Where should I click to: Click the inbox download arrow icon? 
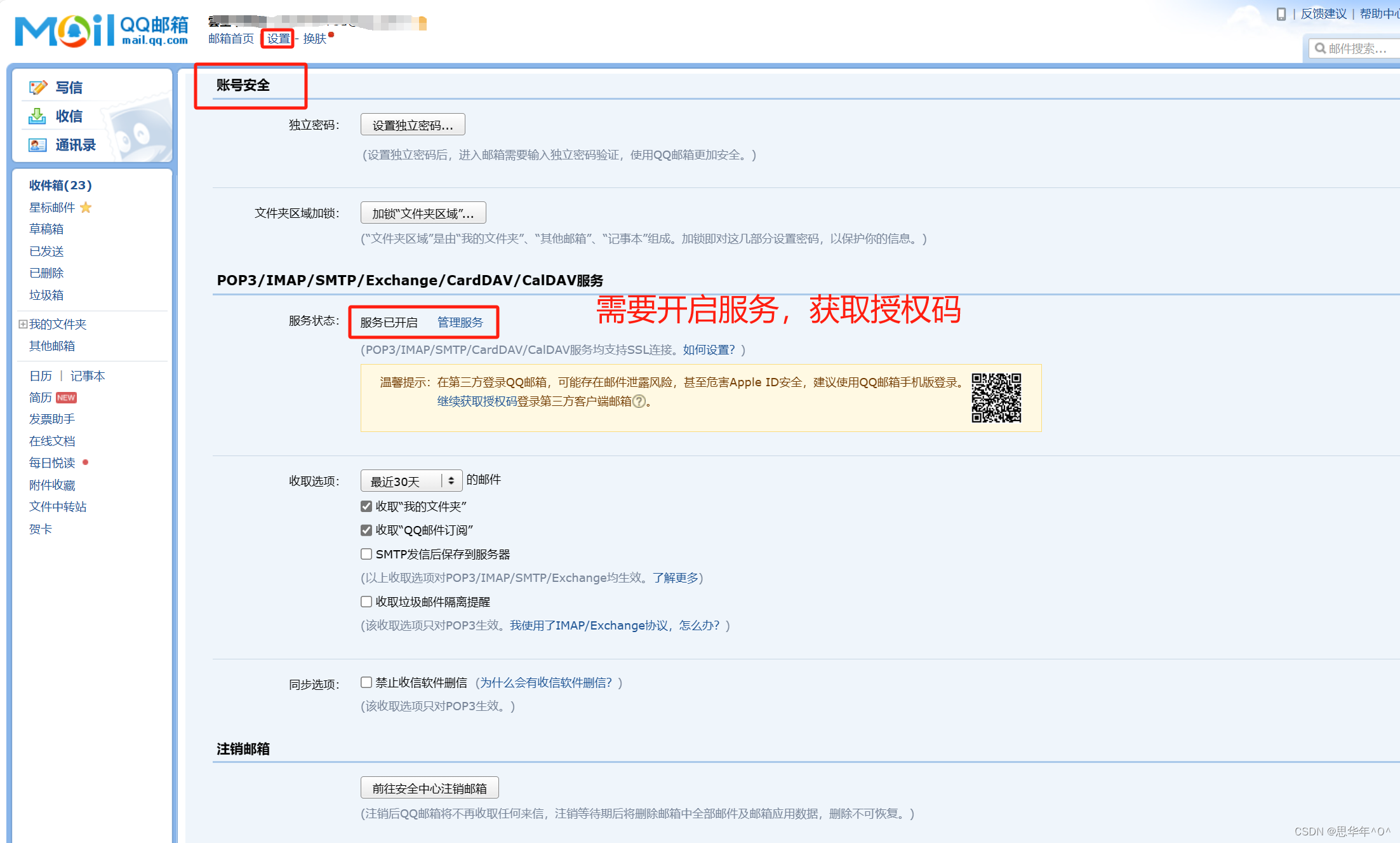coord(37,116)
